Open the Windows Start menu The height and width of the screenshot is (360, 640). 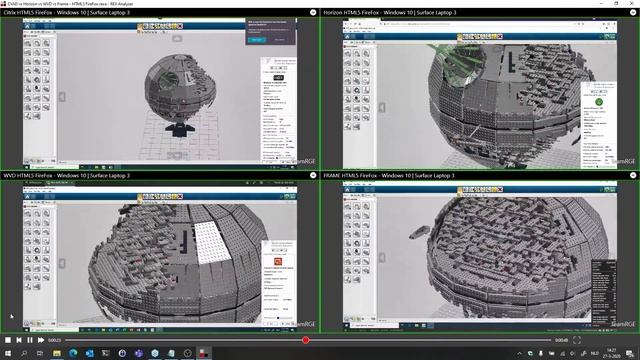tap(8, 353)
